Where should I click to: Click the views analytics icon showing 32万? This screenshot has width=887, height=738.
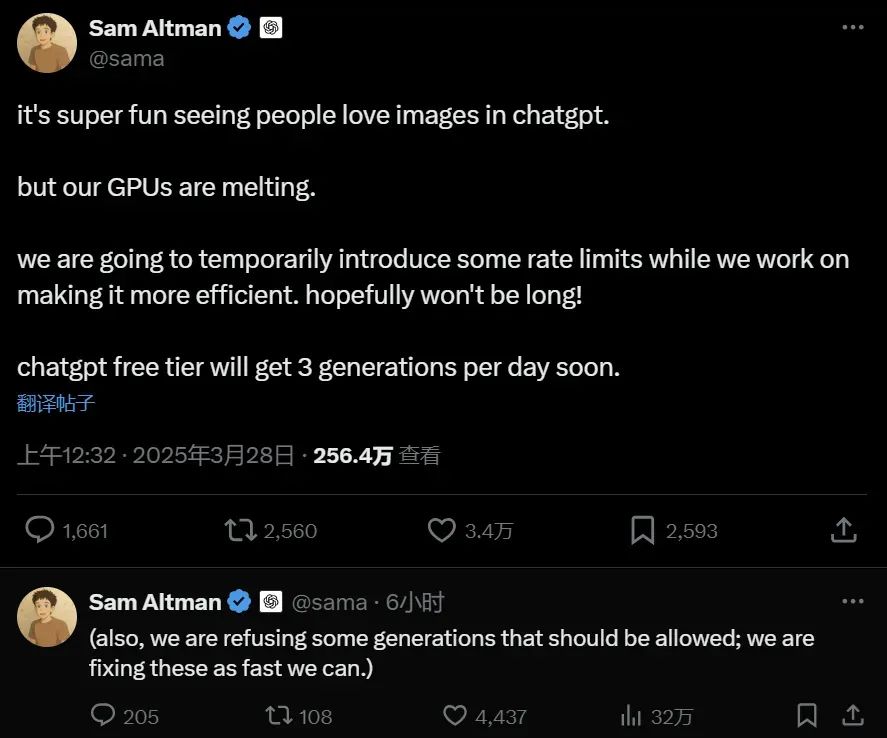pyautogui.click(x=630, y=716)
